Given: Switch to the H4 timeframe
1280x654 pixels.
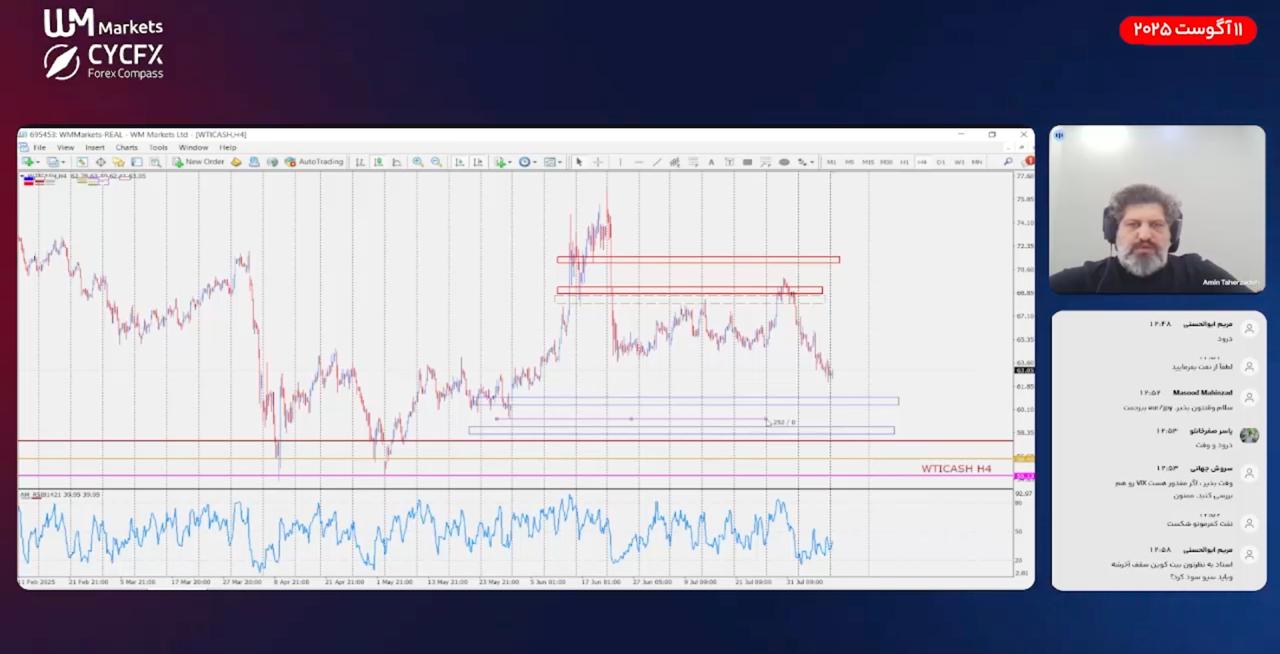Looking at the screenshot, I should coord(922,162).
